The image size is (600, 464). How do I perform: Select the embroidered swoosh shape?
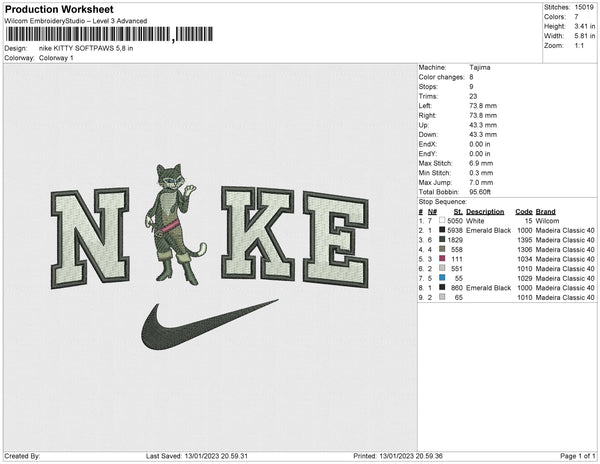(209, 324)
